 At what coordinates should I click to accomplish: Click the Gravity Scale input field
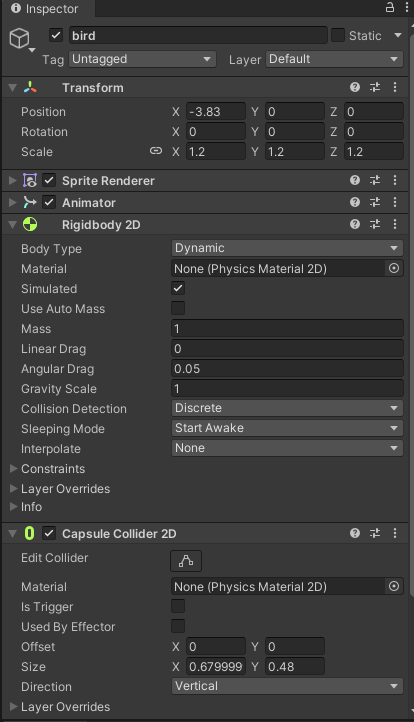pos(287,389)
